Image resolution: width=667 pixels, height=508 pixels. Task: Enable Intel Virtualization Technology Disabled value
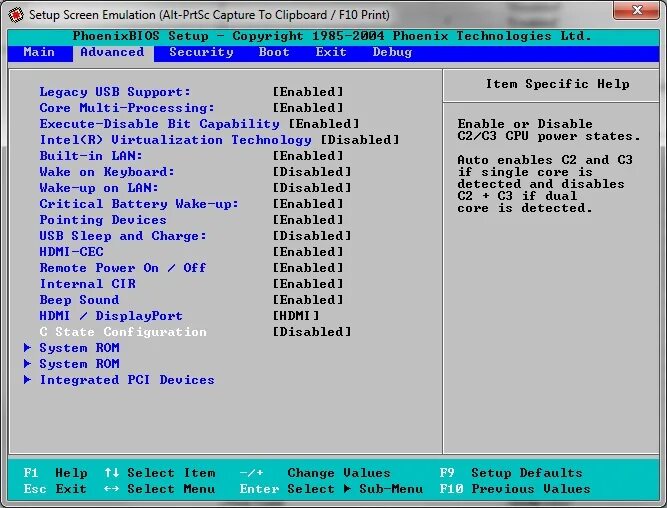[x=360, y=140]
